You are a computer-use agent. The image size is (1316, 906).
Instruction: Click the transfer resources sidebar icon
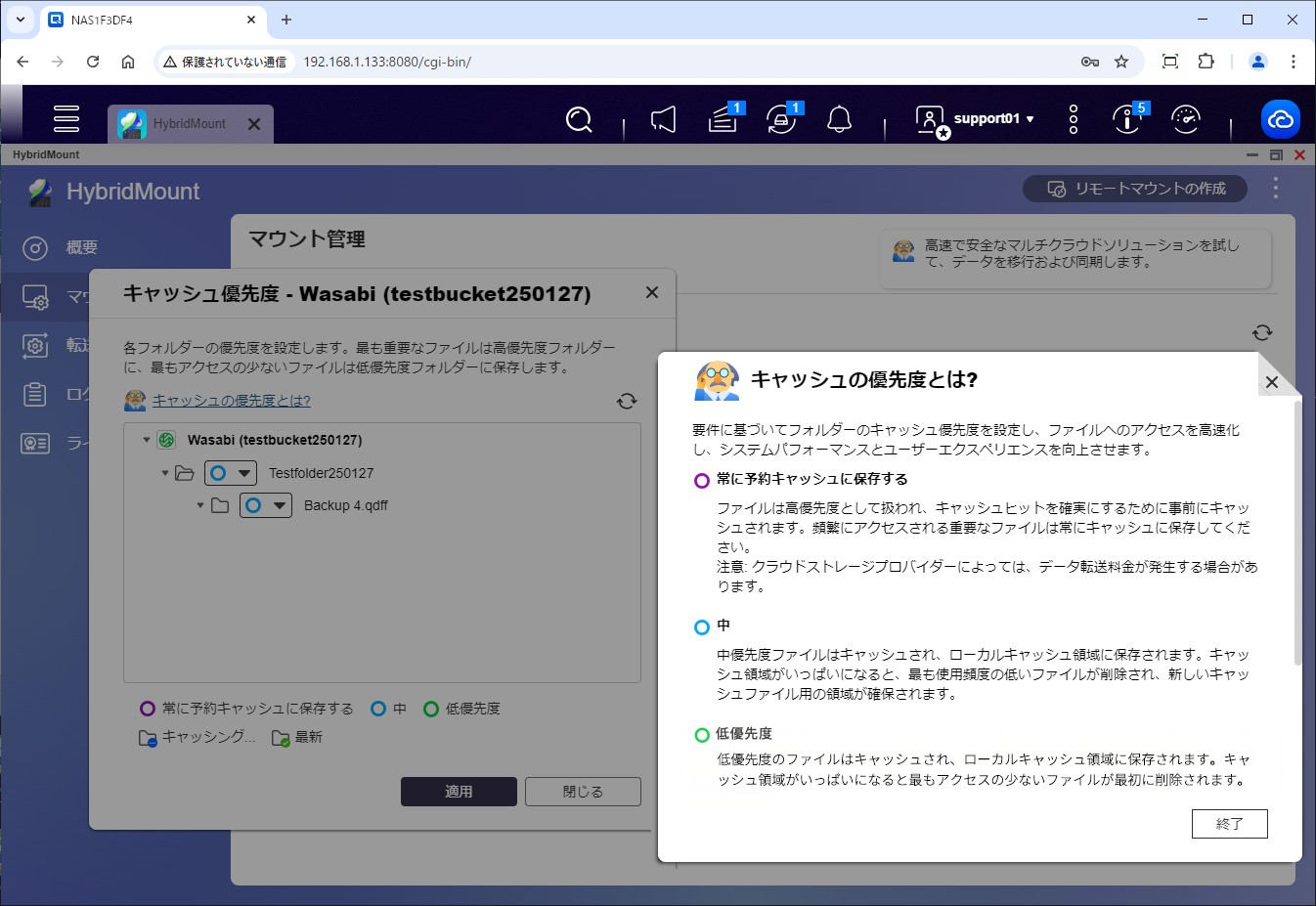point(35,345)
